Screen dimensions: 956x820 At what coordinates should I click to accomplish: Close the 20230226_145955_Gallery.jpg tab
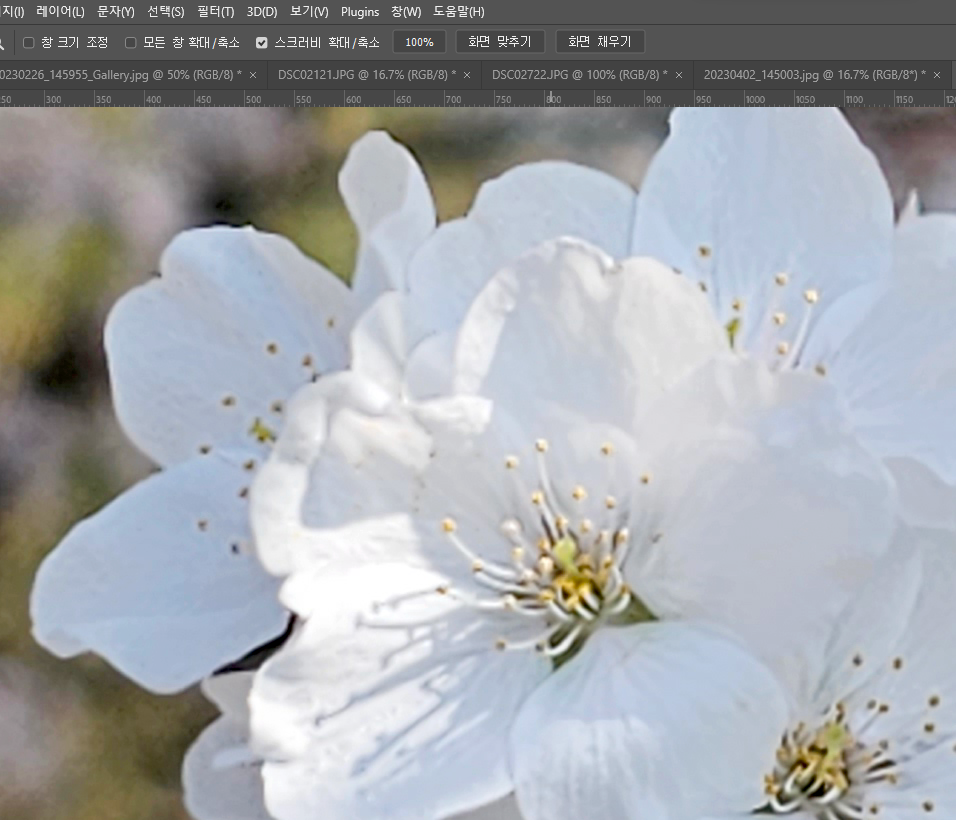coord(253,75)
